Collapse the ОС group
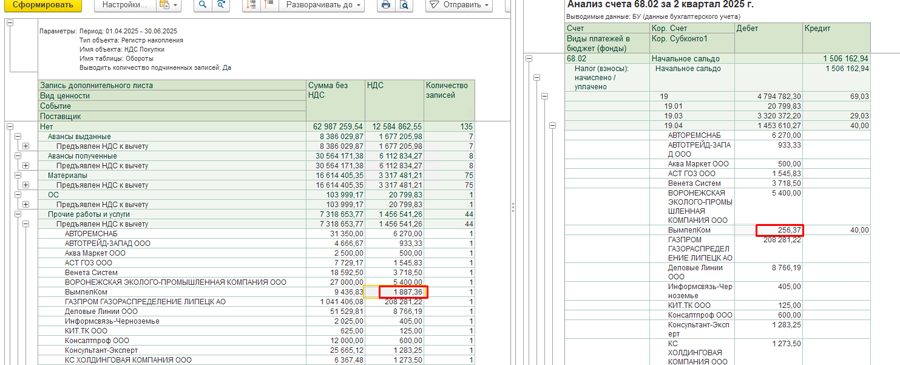Screen dimensions: 900x365 (x=18, y=195)
